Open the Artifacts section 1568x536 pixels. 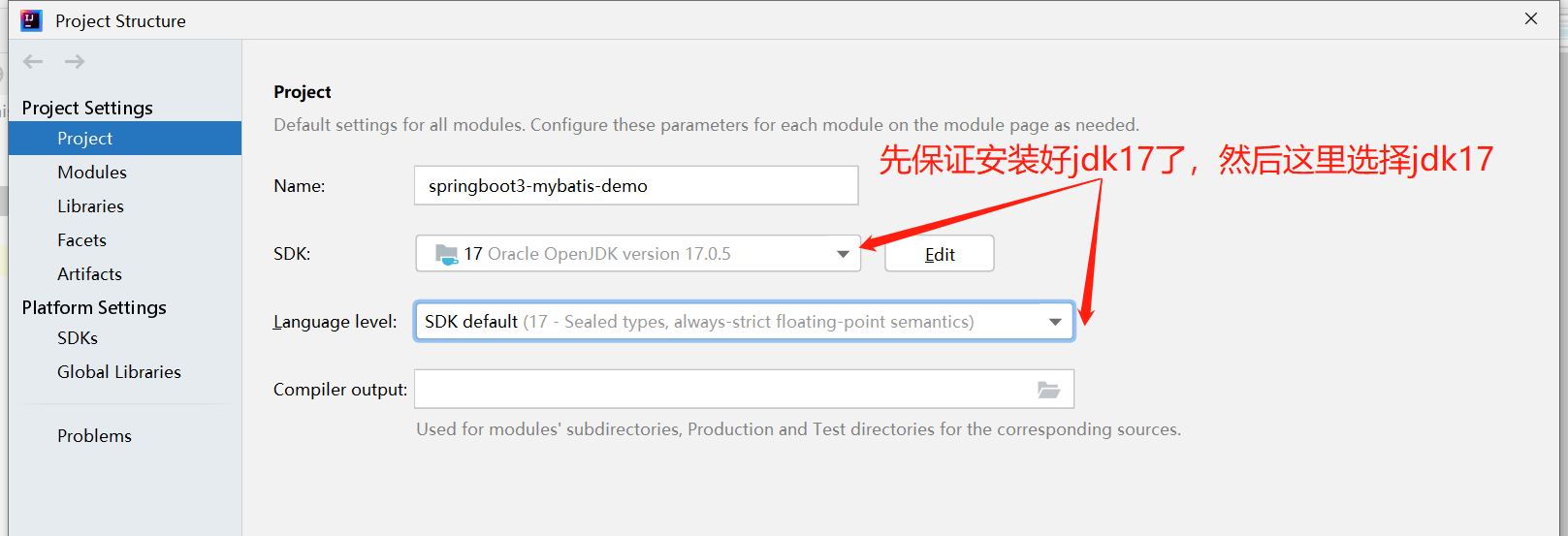pos(89,273)
